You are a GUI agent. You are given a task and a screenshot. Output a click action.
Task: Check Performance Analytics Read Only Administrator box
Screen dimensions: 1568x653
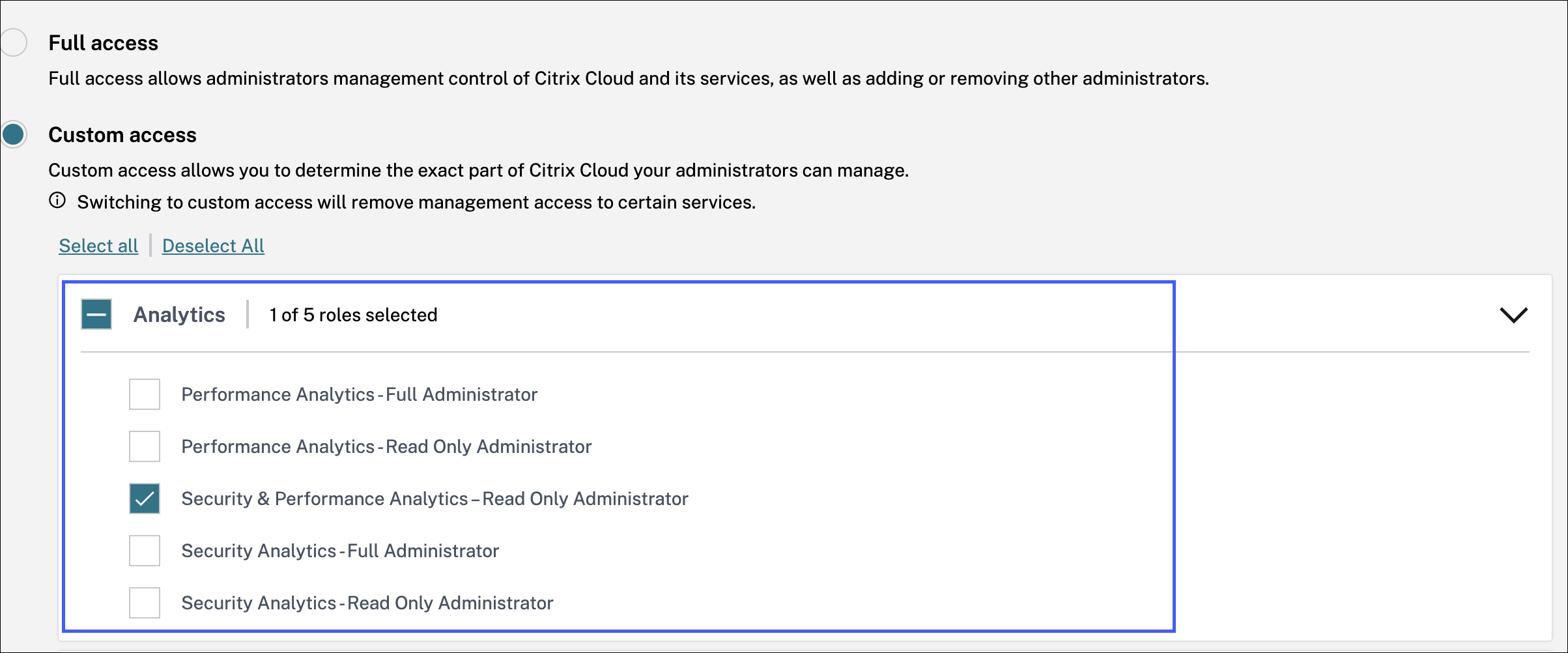[x=145, y=446]
